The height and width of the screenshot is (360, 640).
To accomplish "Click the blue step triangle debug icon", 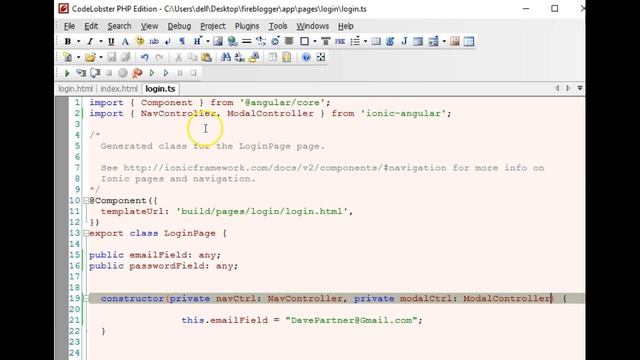I will tap(166, 73).
